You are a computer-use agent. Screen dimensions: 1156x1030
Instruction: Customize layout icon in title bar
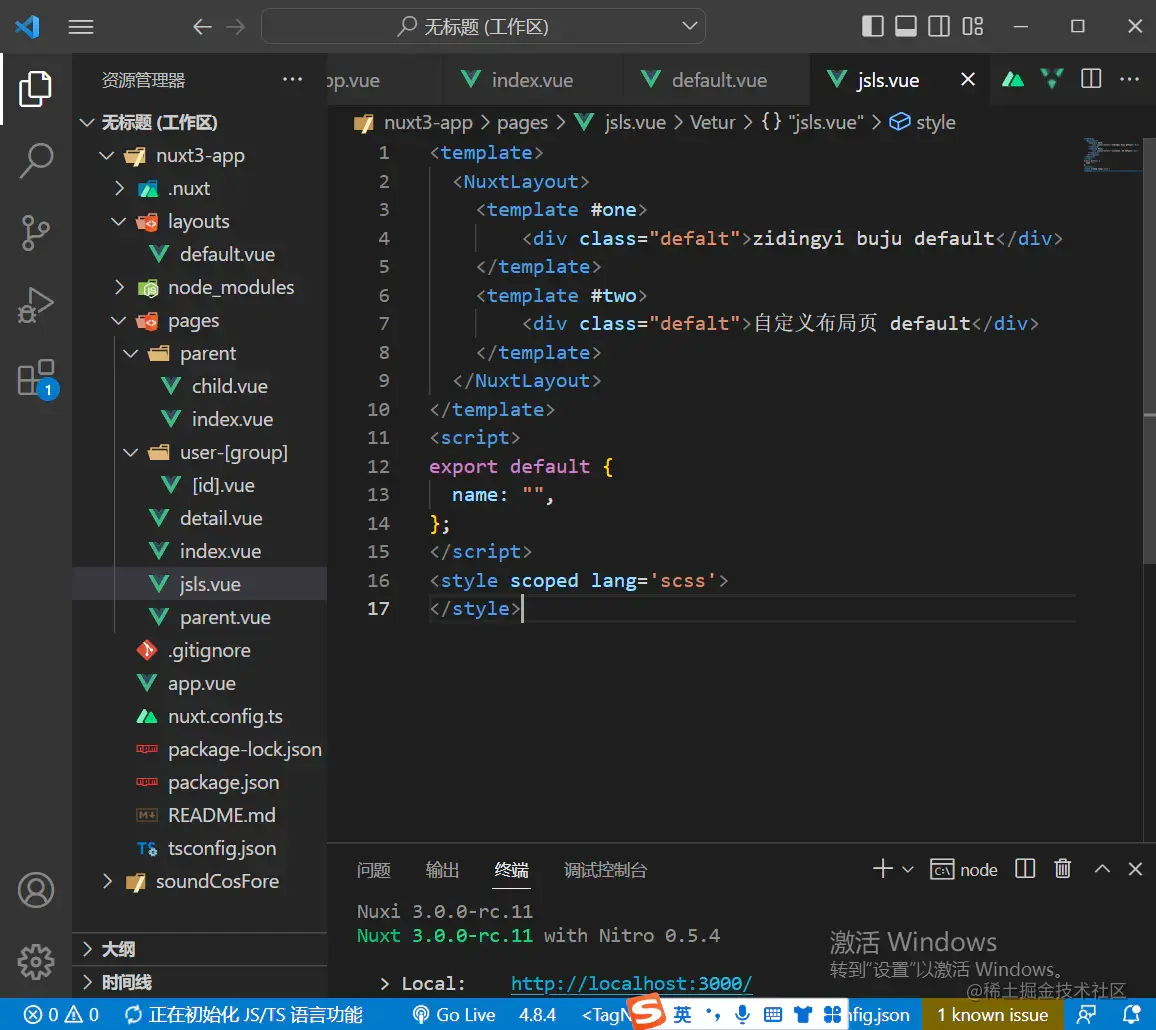[972, 27]
